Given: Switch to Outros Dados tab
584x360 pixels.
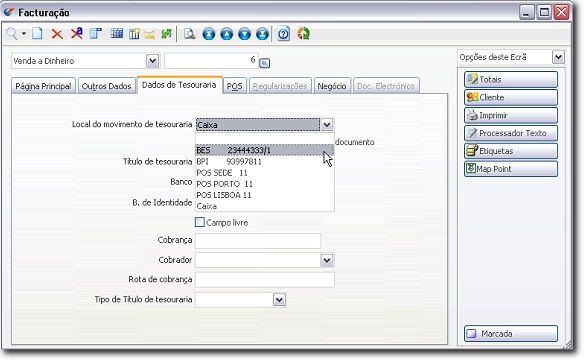Looking at the screenshot, I should click(107, 86).
